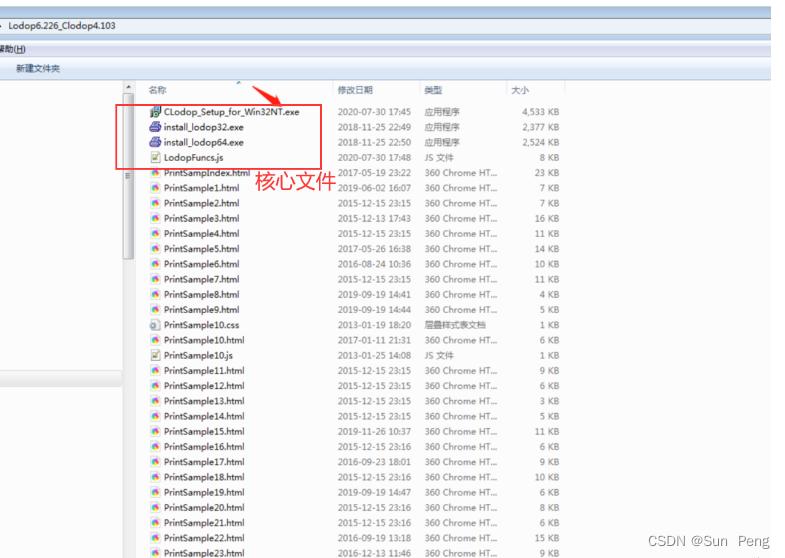This screenshot has width=785, height=558.
Task: Click the date 2019-06-02 16:07
Action: click(x=374, y=188)
